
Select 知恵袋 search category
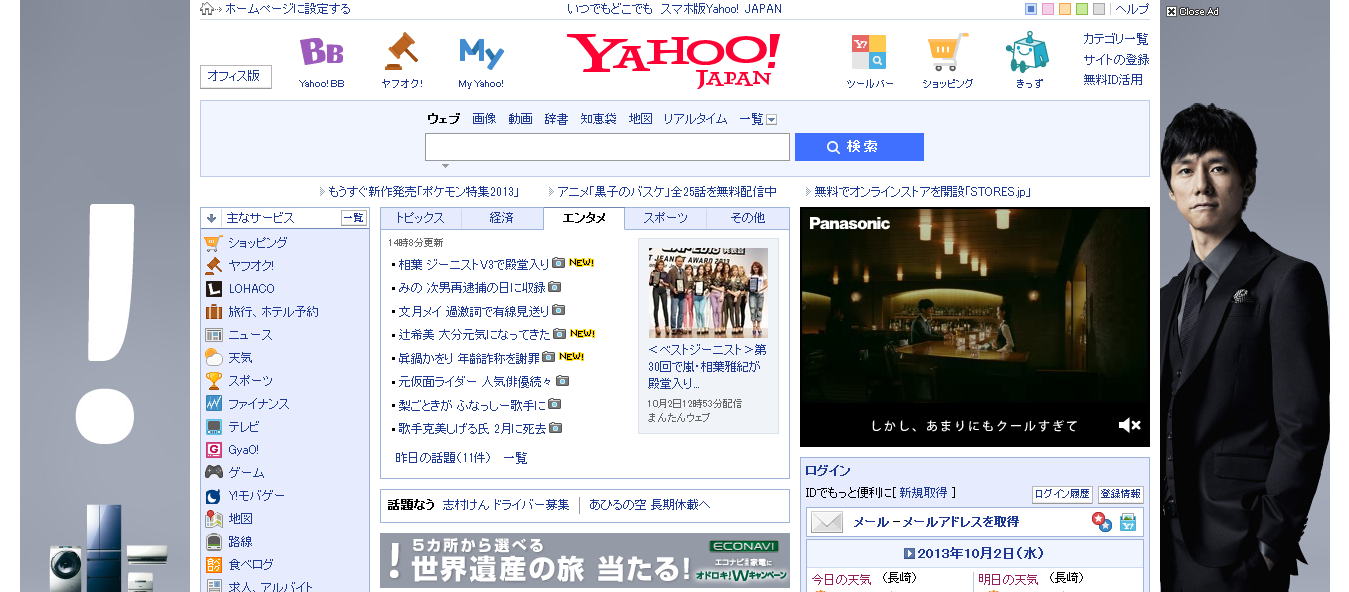598,119
